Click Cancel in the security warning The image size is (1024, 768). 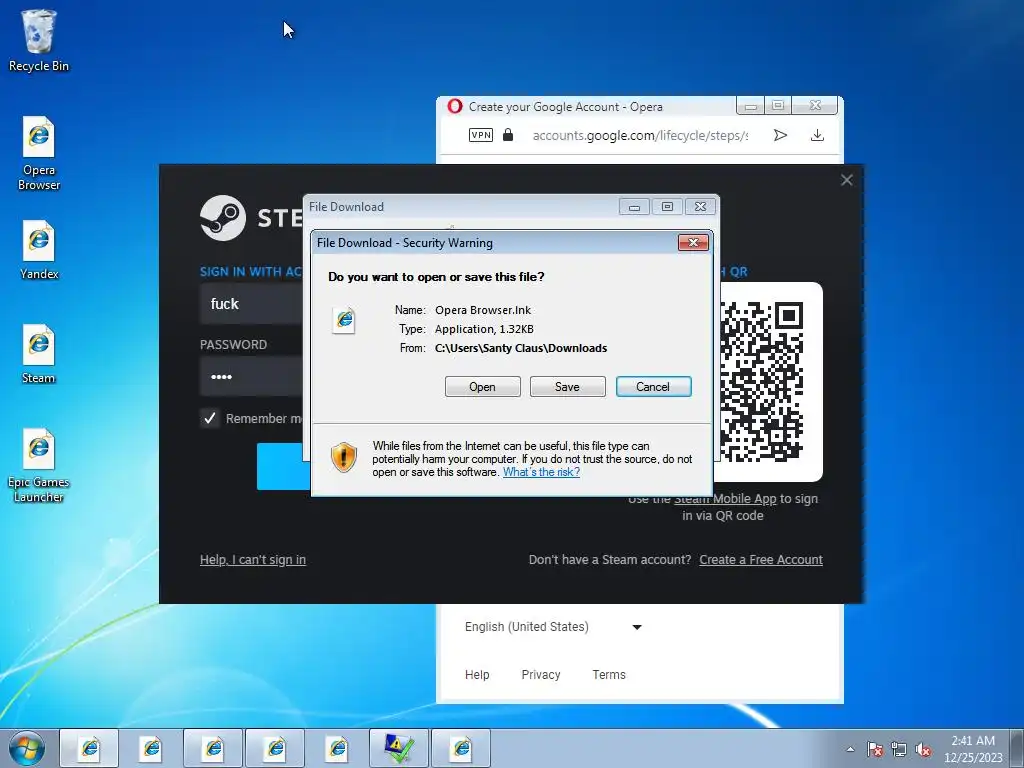click(653, 387)
